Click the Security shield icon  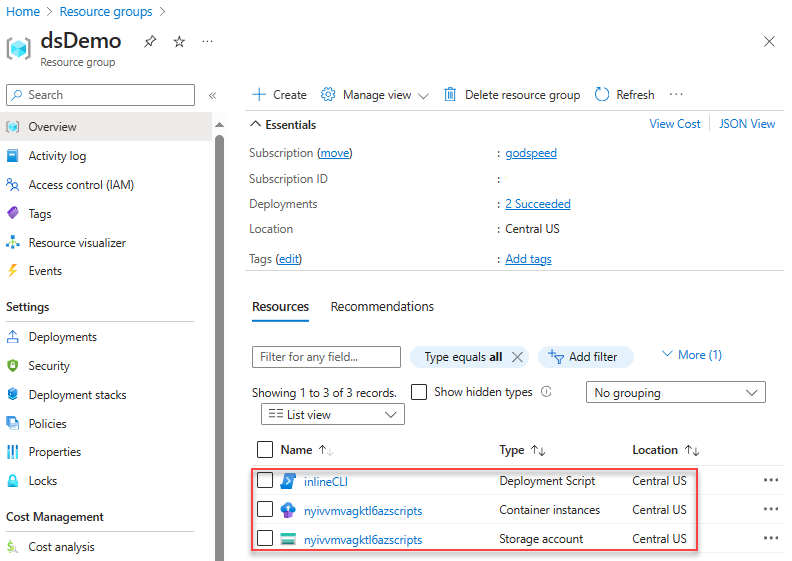(x=13, y=366)
